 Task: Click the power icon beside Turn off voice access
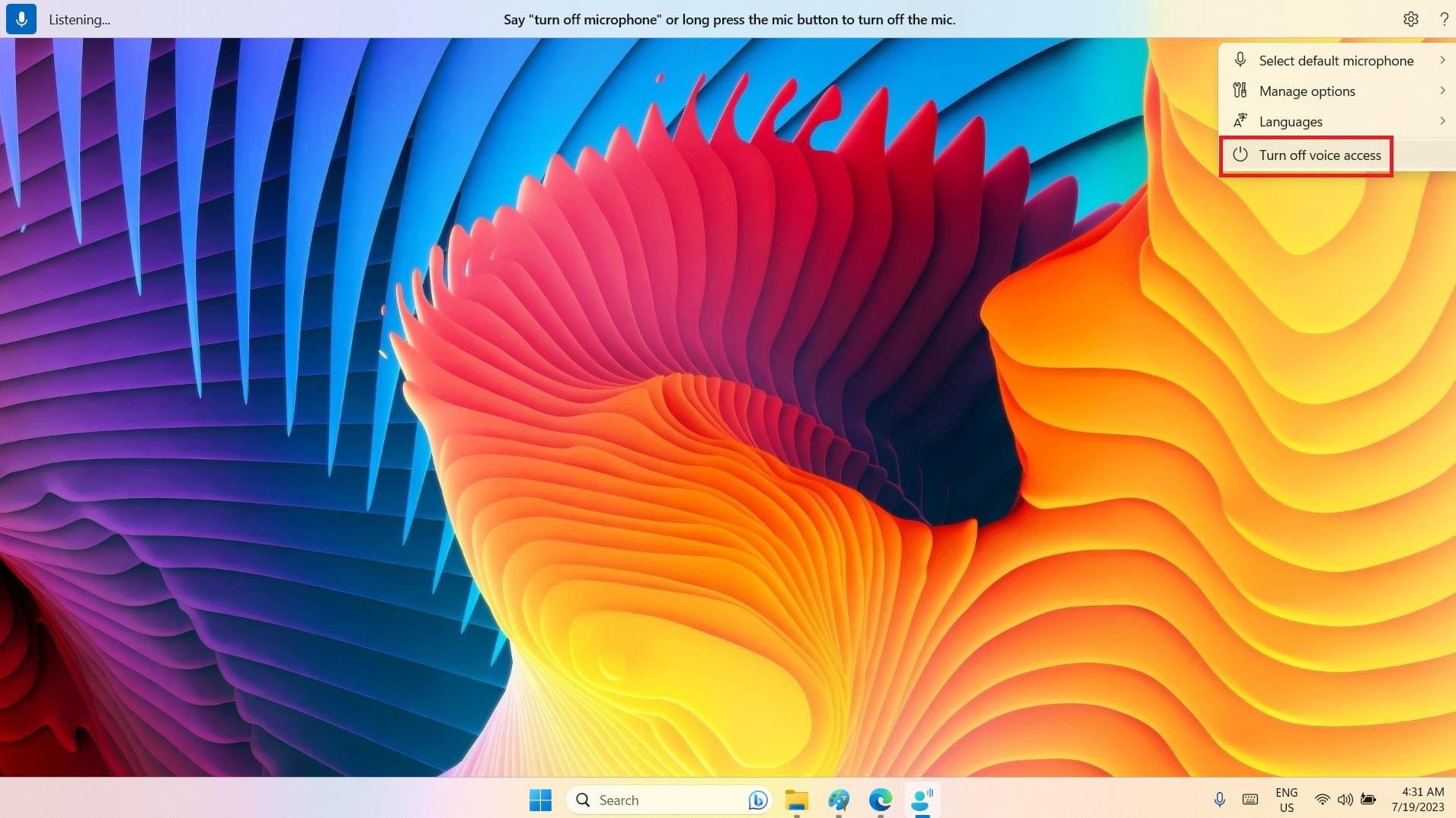click(1240, 155)
